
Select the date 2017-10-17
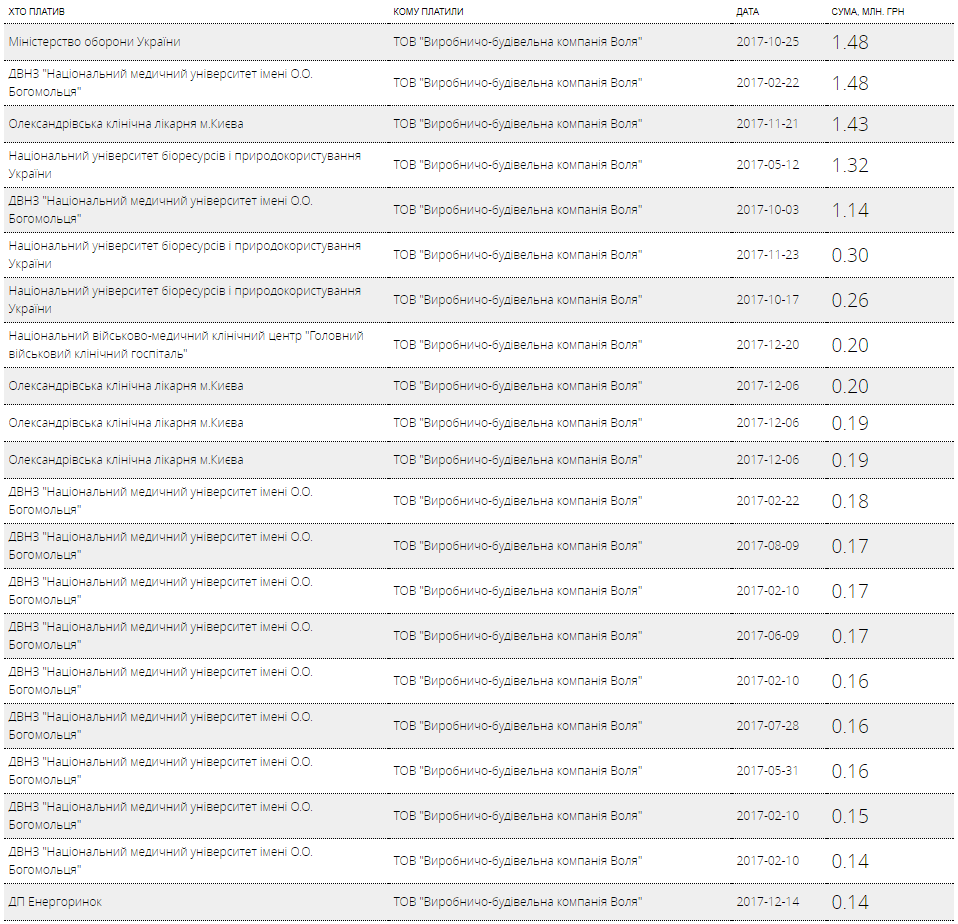(x=767, y=300)
